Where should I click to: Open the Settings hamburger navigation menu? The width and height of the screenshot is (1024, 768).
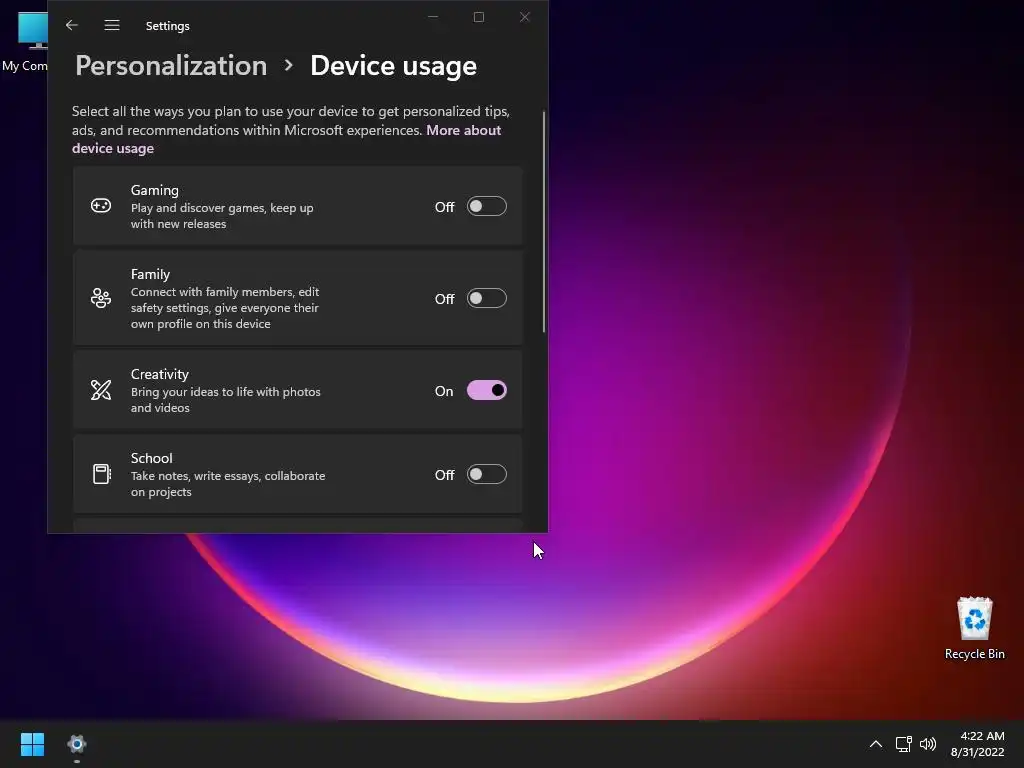112,25
